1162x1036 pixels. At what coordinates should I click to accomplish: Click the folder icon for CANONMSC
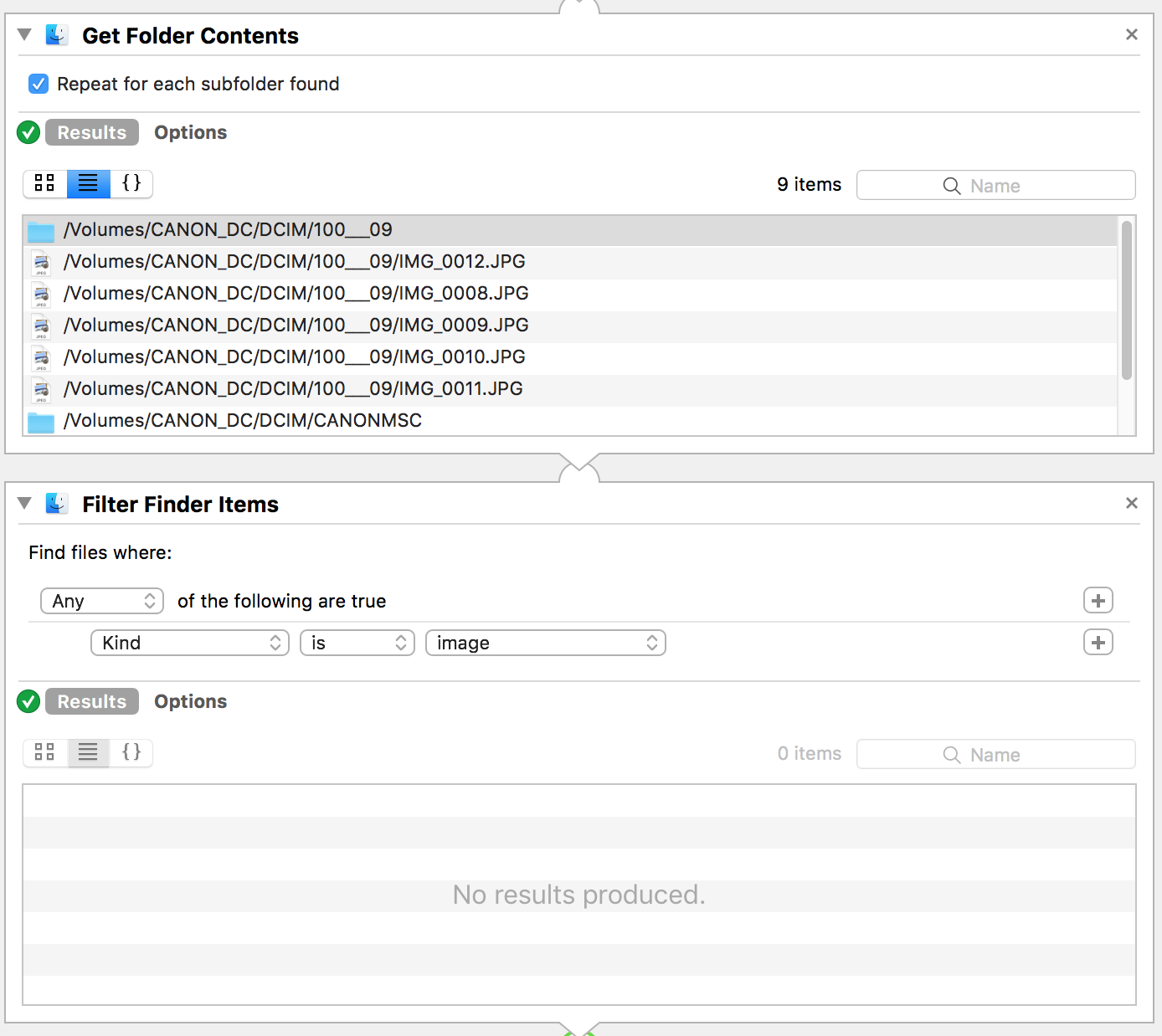pos(41,421)
